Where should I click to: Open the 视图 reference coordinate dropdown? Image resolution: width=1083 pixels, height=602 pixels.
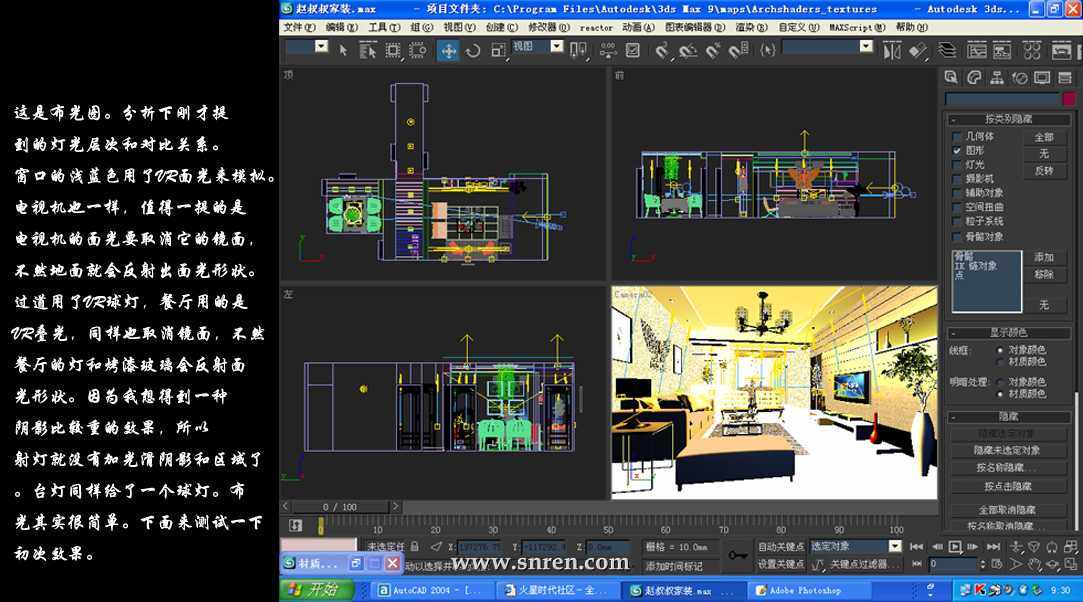pos(538,46)
